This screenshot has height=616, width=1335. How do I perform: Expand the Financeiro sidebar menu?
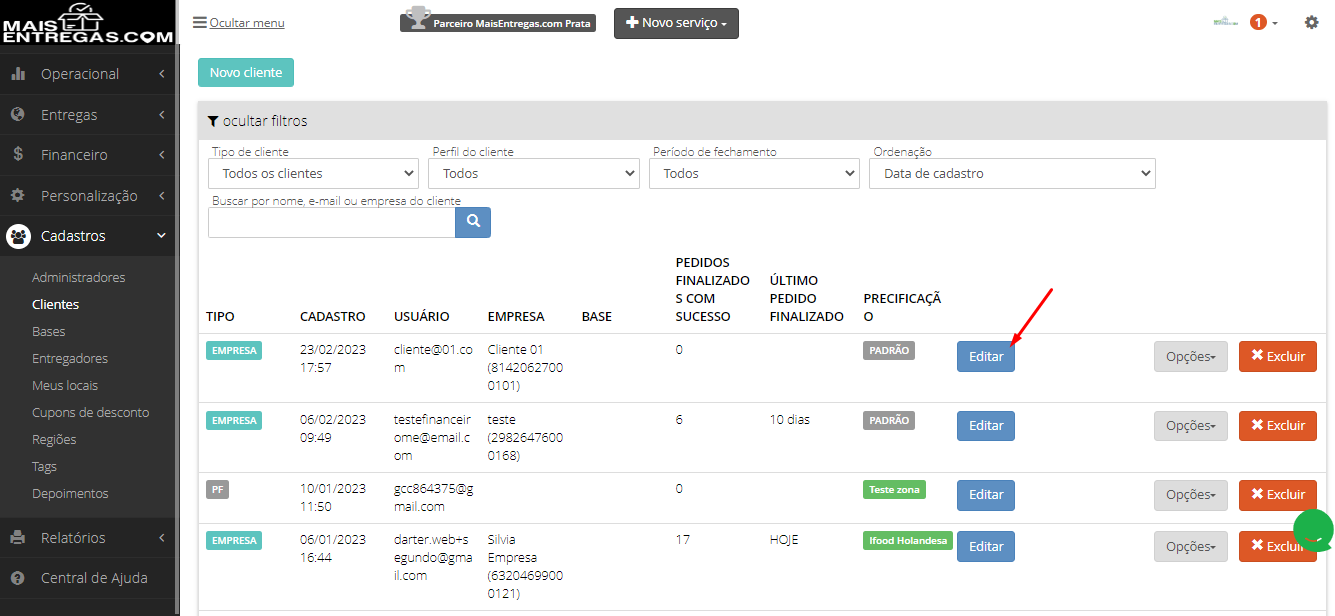point(87,155)
